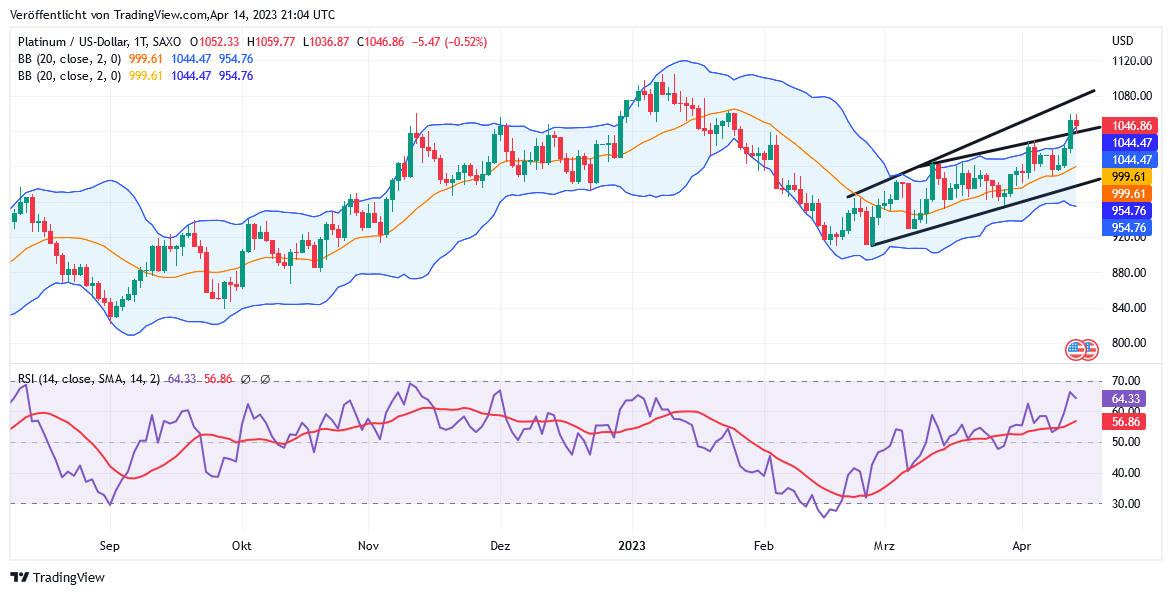
Task: Click the TradingView logo at bottom left
Action: 57,577
